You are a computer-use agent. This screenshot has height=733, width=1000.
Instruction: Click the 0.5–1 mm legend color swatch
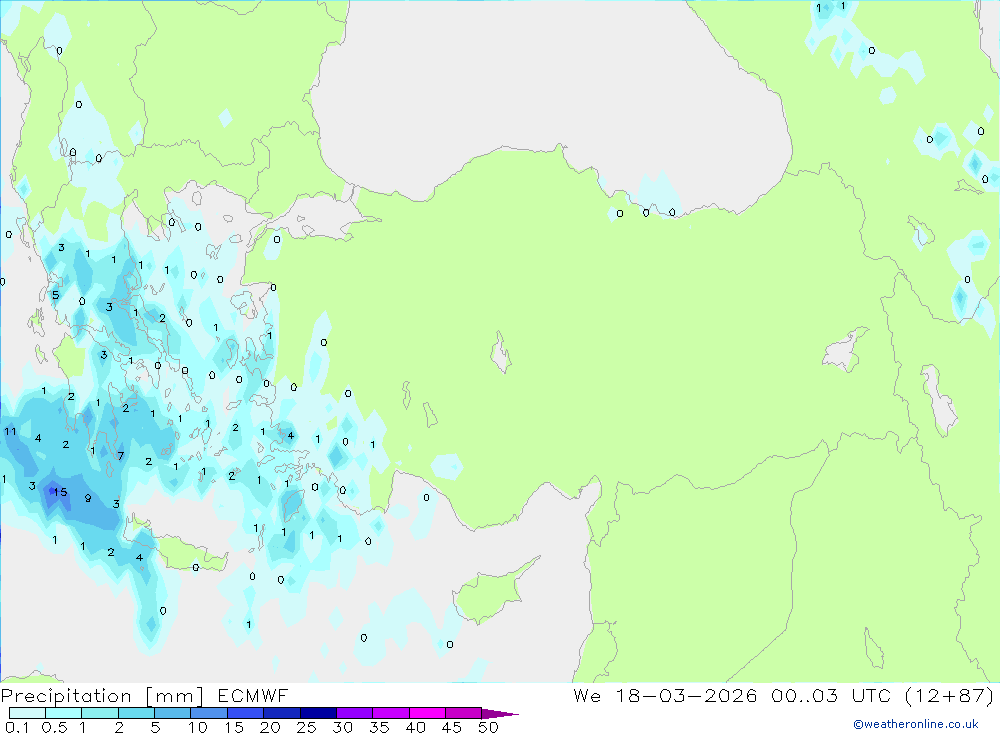pyautogui.click(x=64, y=713)
